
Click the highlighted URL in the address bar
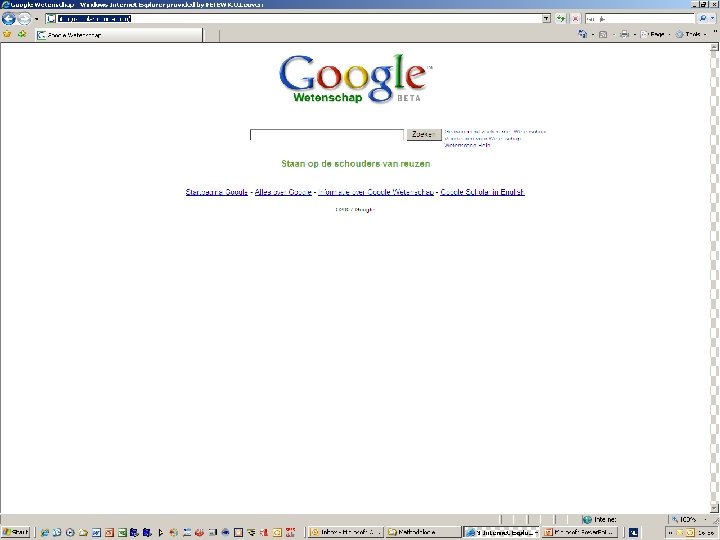(x=94, y=19)
